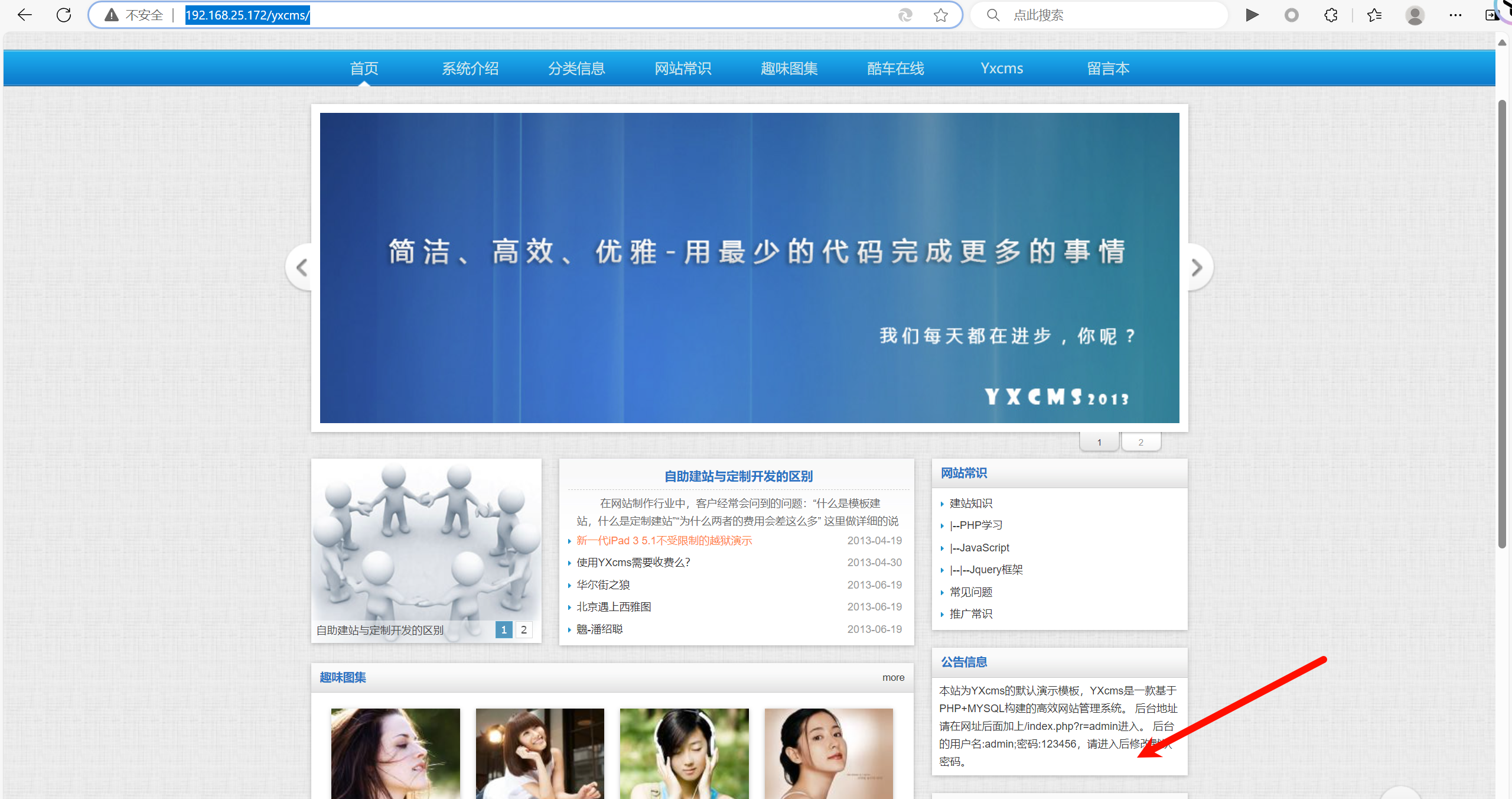Click the favorite star in address bar
This screenshot has width=1512, height=799.
click(x=941, y=15)
